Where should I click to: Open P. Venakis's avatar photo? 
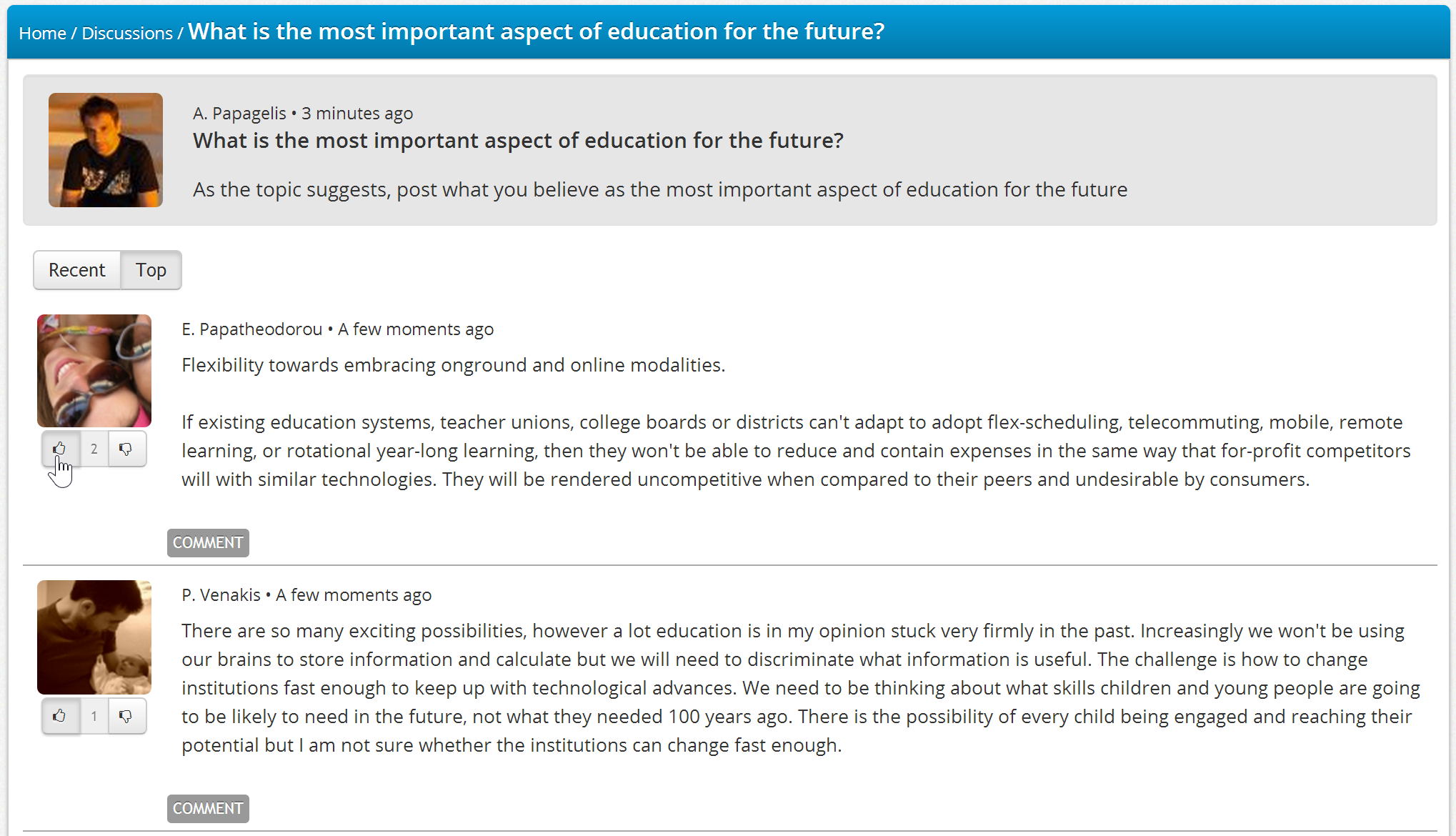coord(94,637)
